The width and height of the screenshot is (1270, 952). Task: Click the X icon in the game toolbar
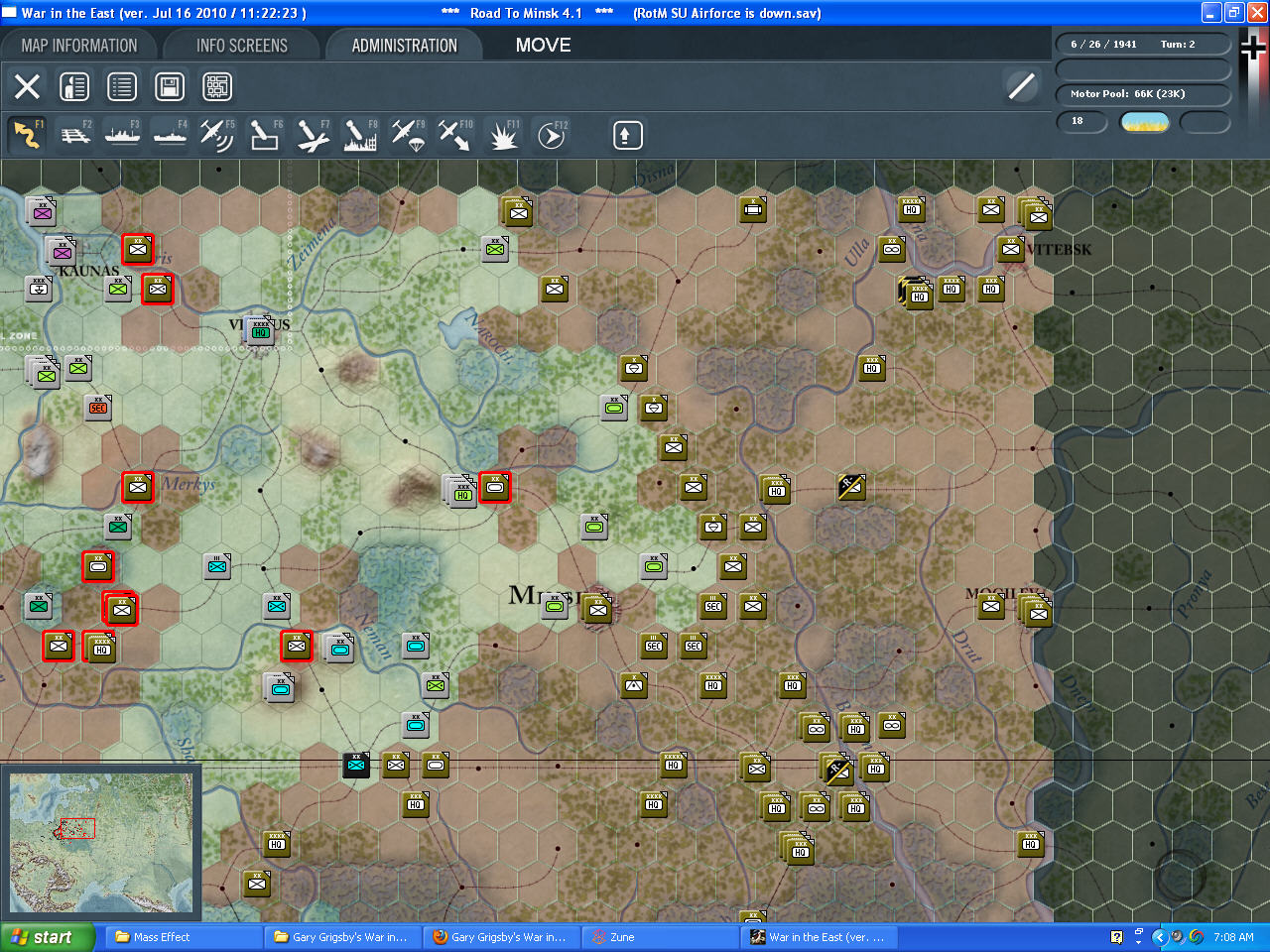[28, 86]
